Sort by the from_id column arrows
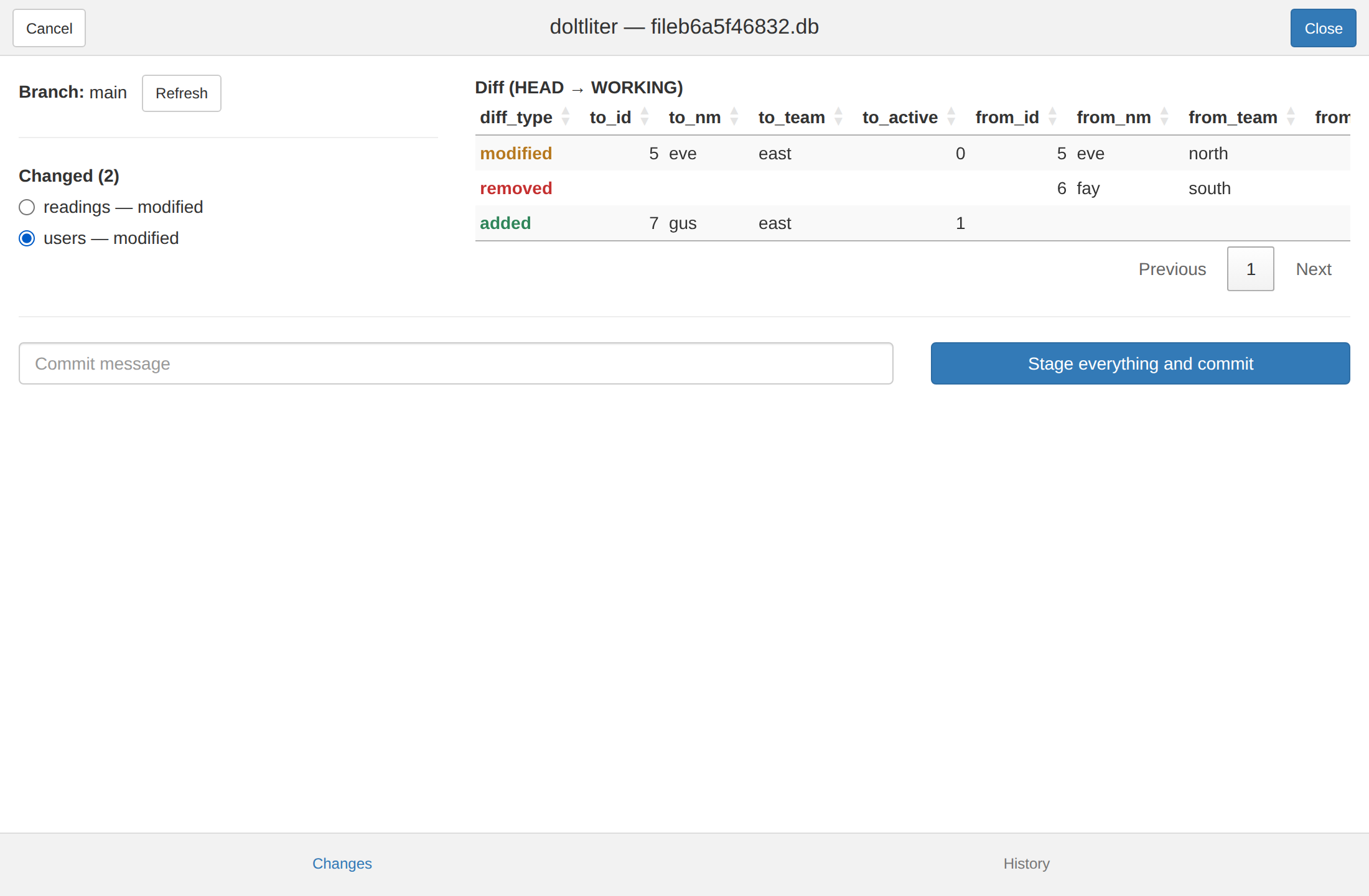Screen dimensions: 1369x896 (1052, 117)
